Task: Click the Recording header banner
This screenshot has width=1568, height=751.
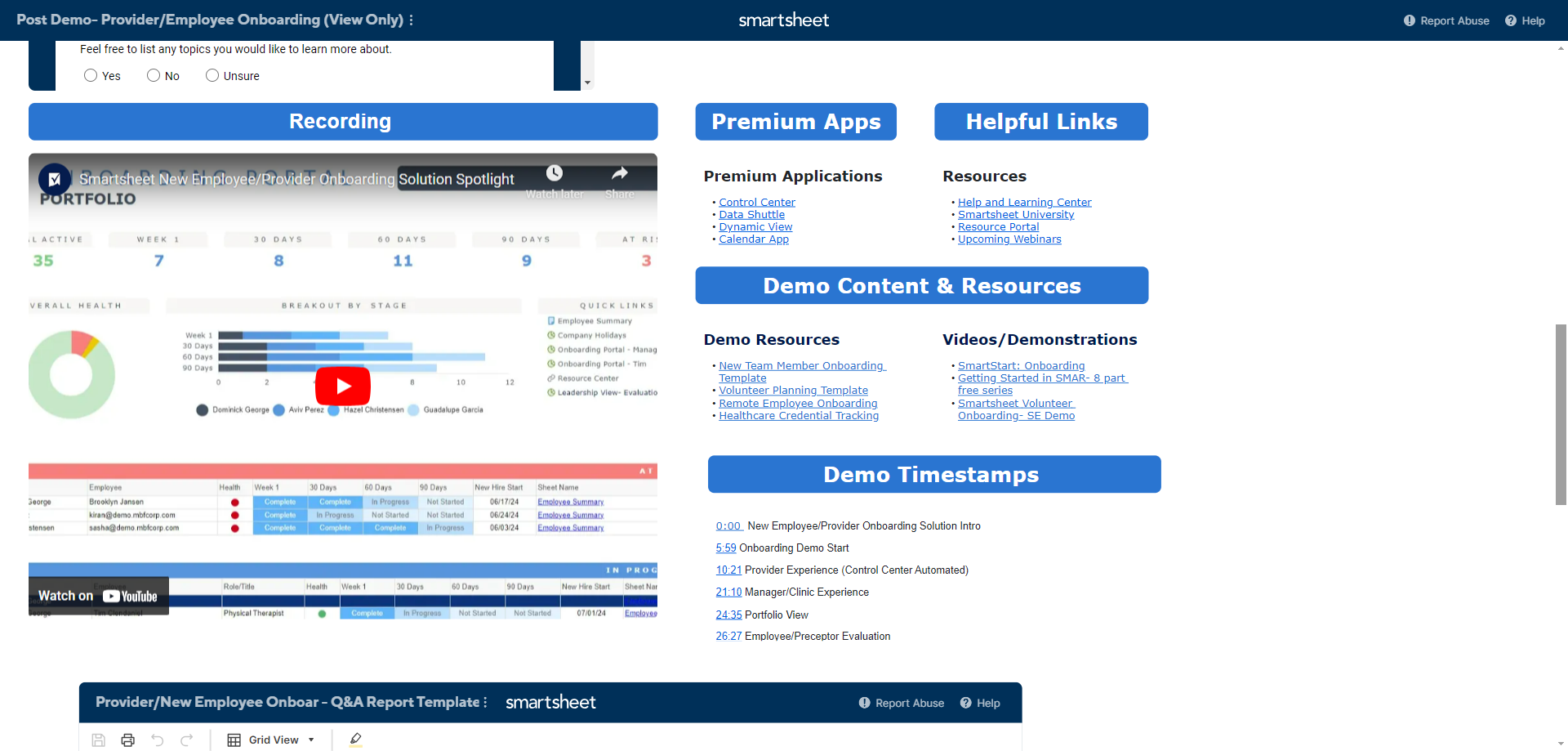Action: [x=343, y=121]
